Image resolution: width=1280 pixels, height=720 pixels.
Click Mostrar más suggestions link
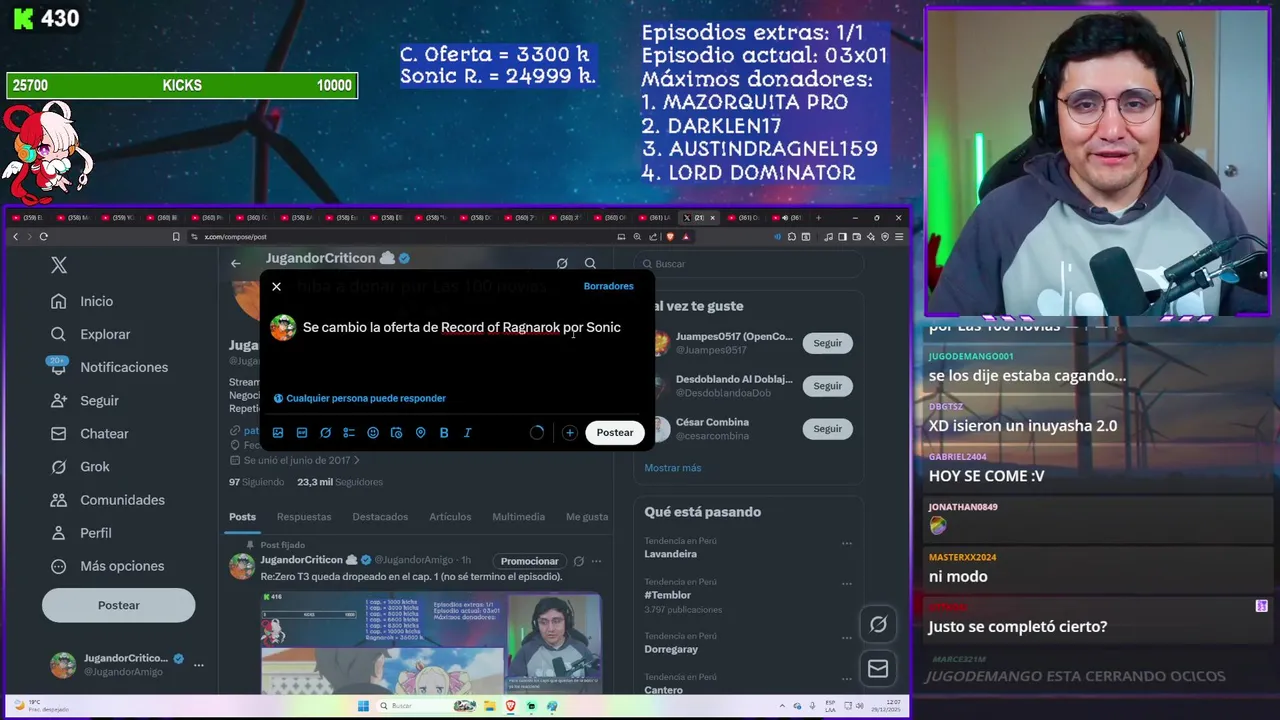point(672,468)
